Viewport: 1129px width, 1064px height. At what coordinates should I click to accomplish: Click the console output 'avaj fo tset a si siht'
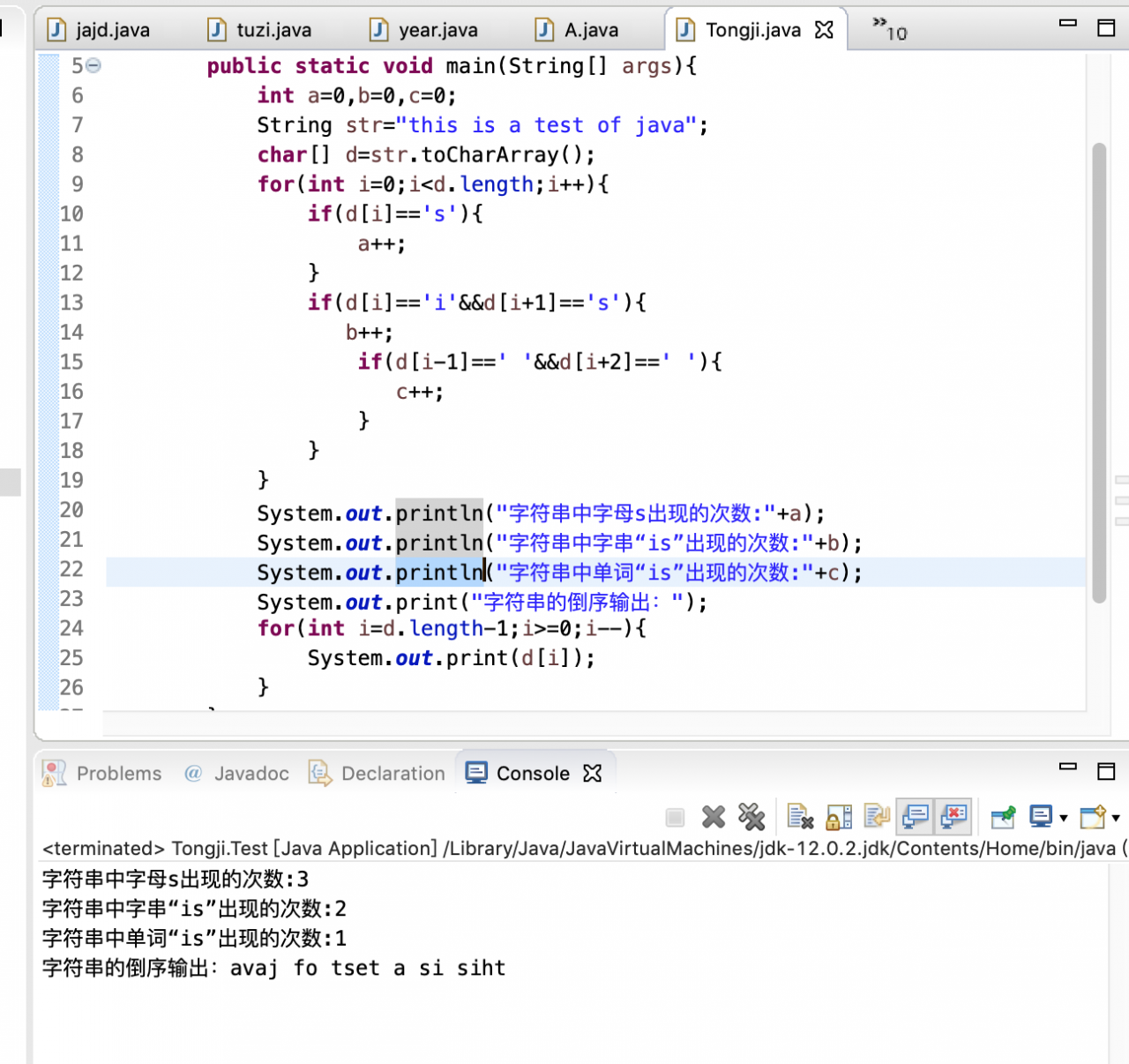tap(369, 969)
